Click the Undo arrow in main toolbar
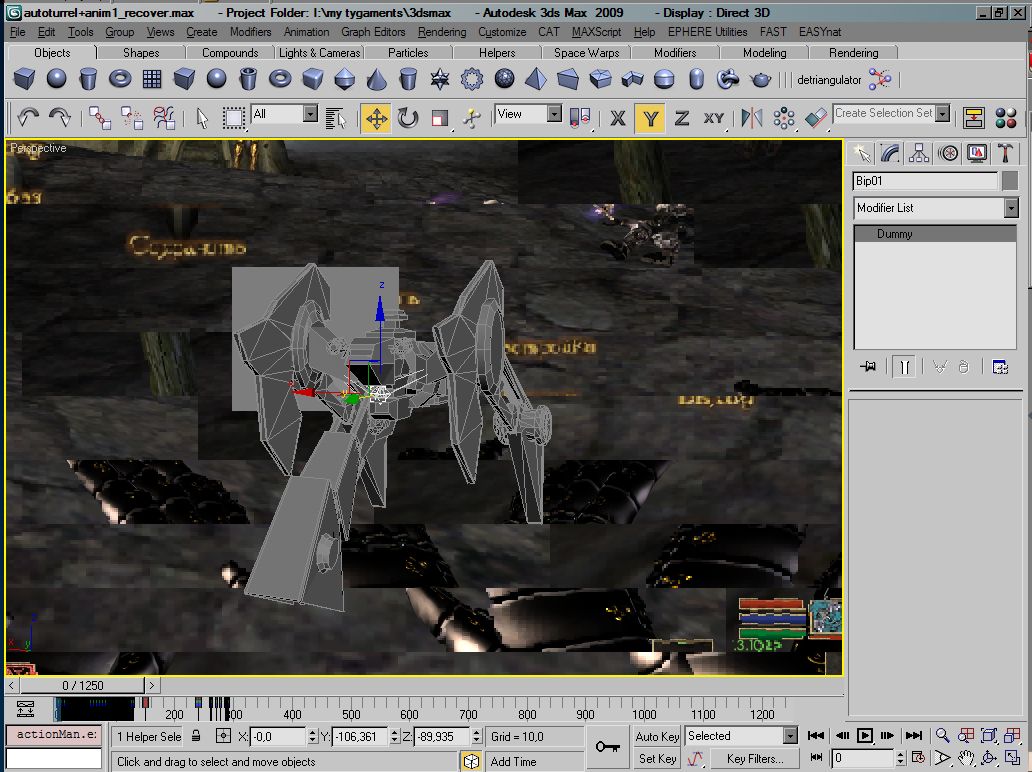Image resolution: width=1032 pixels, height=772 pixels. coord(28,118)
